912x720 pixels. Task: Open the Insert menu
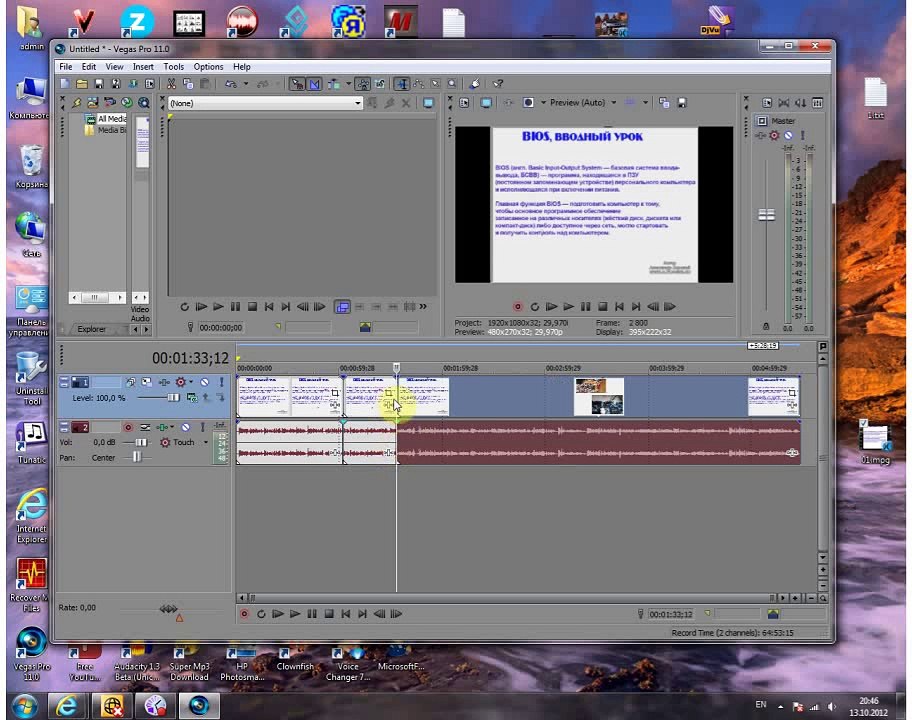143,67
